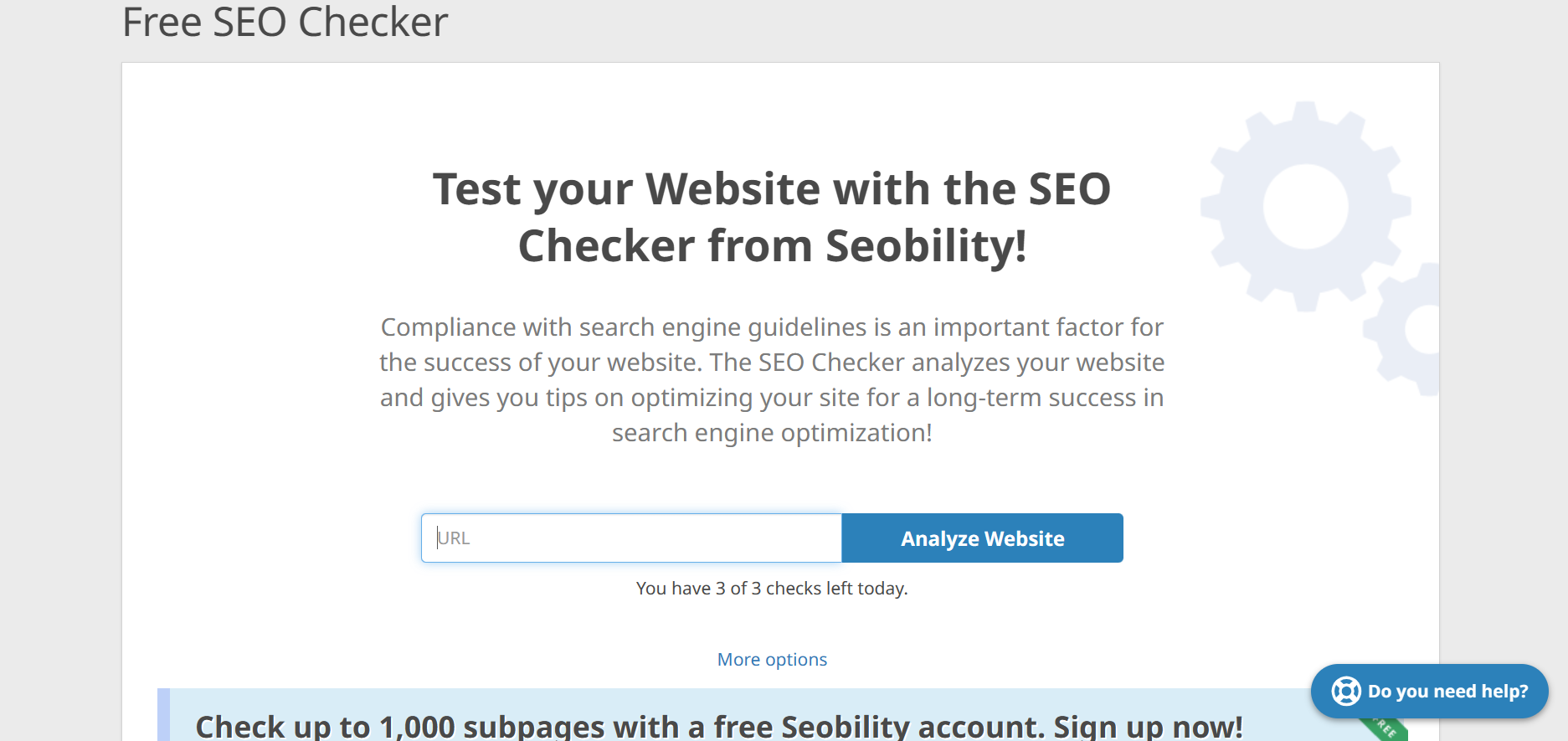This screenshot has height=741, width=1568.
Task: Click the Do you need help? label text
Action: 1447,692
